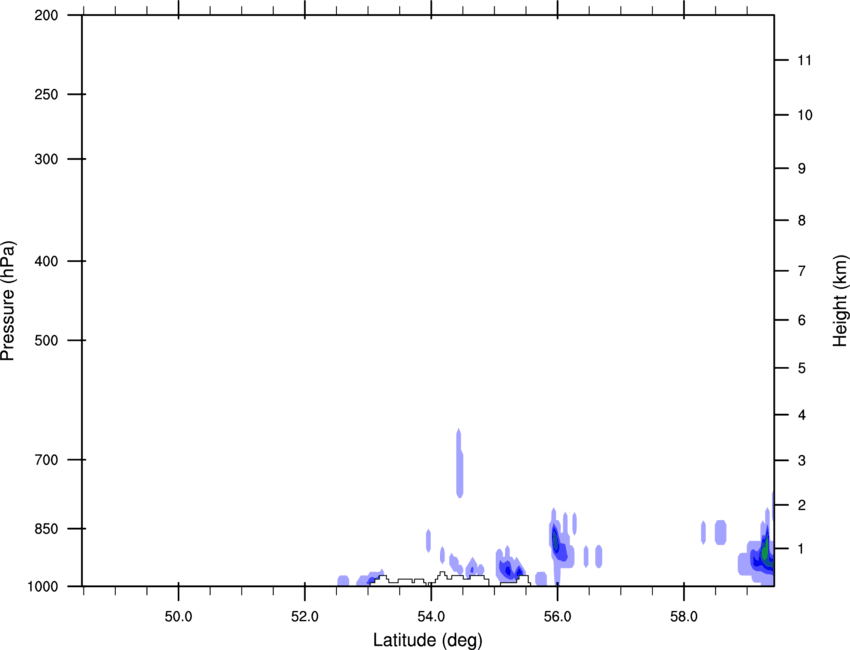Select the 50.0 latitude tick label
850x650 pixels.
pos(178,612)
